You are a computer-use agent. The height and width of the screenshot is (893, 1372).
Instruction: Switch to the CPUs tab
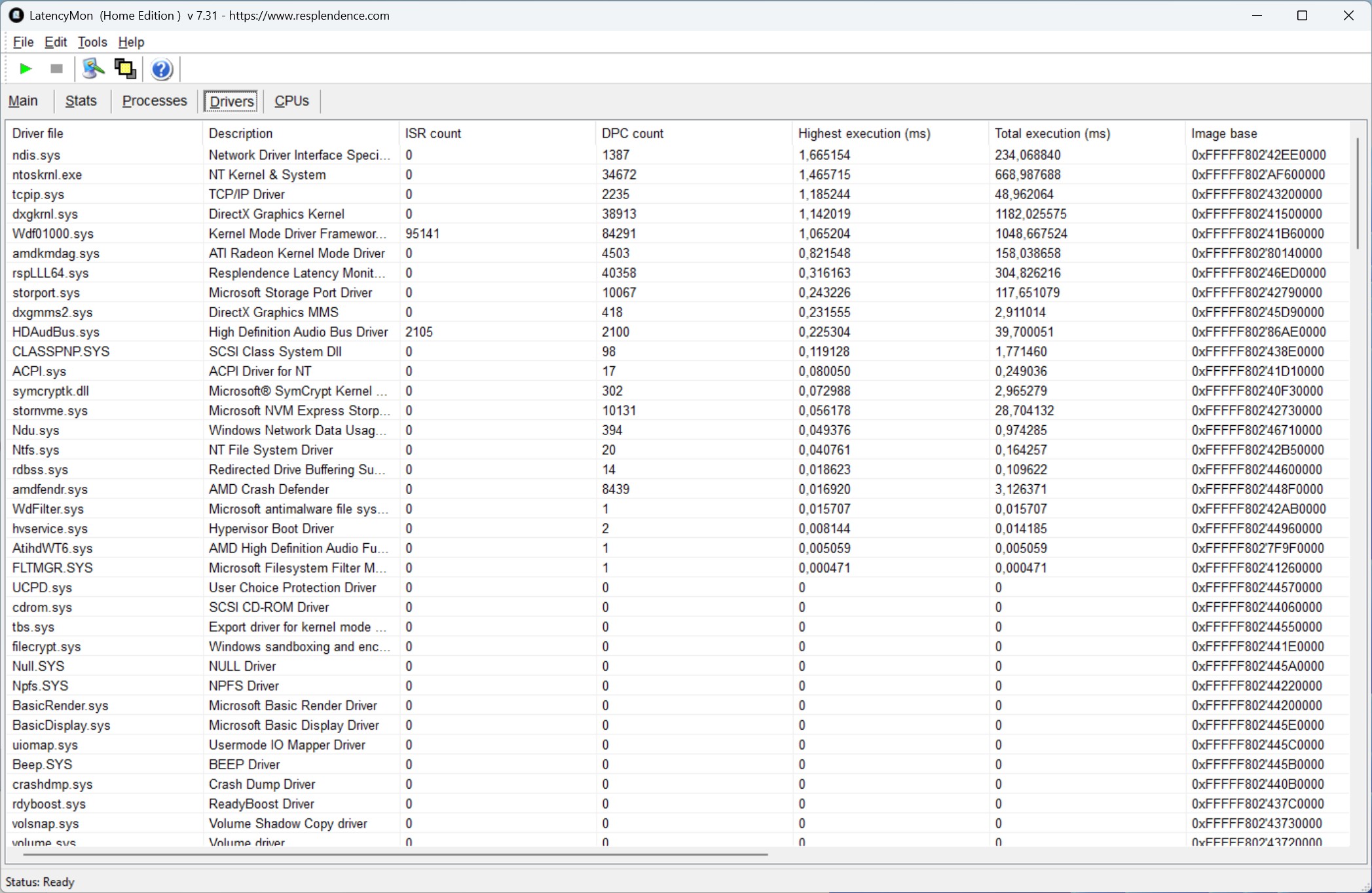point(291,101)
